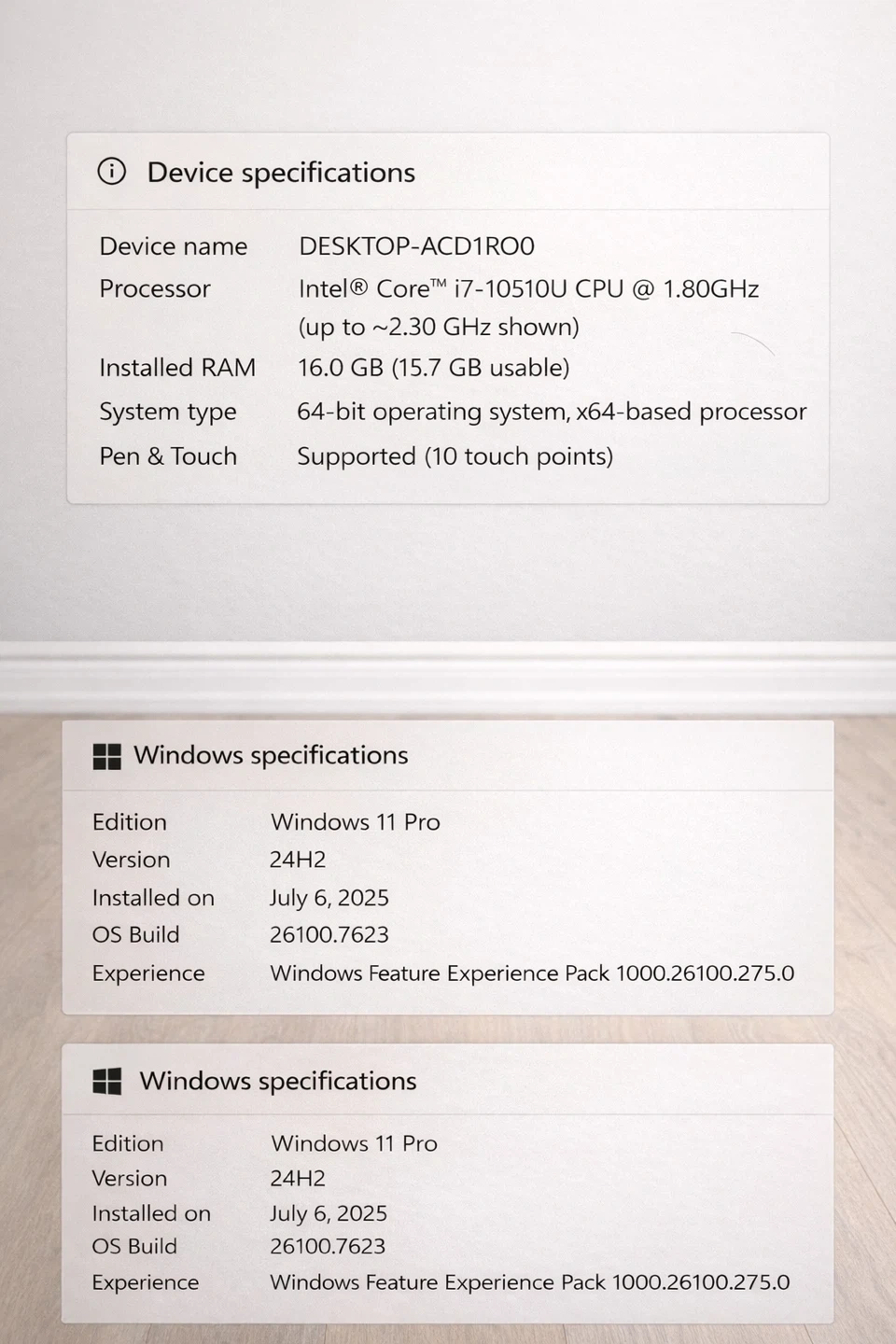Collapse the lower Windows specifications header
The image size is (896, 1344).
tap(277, 1081)
